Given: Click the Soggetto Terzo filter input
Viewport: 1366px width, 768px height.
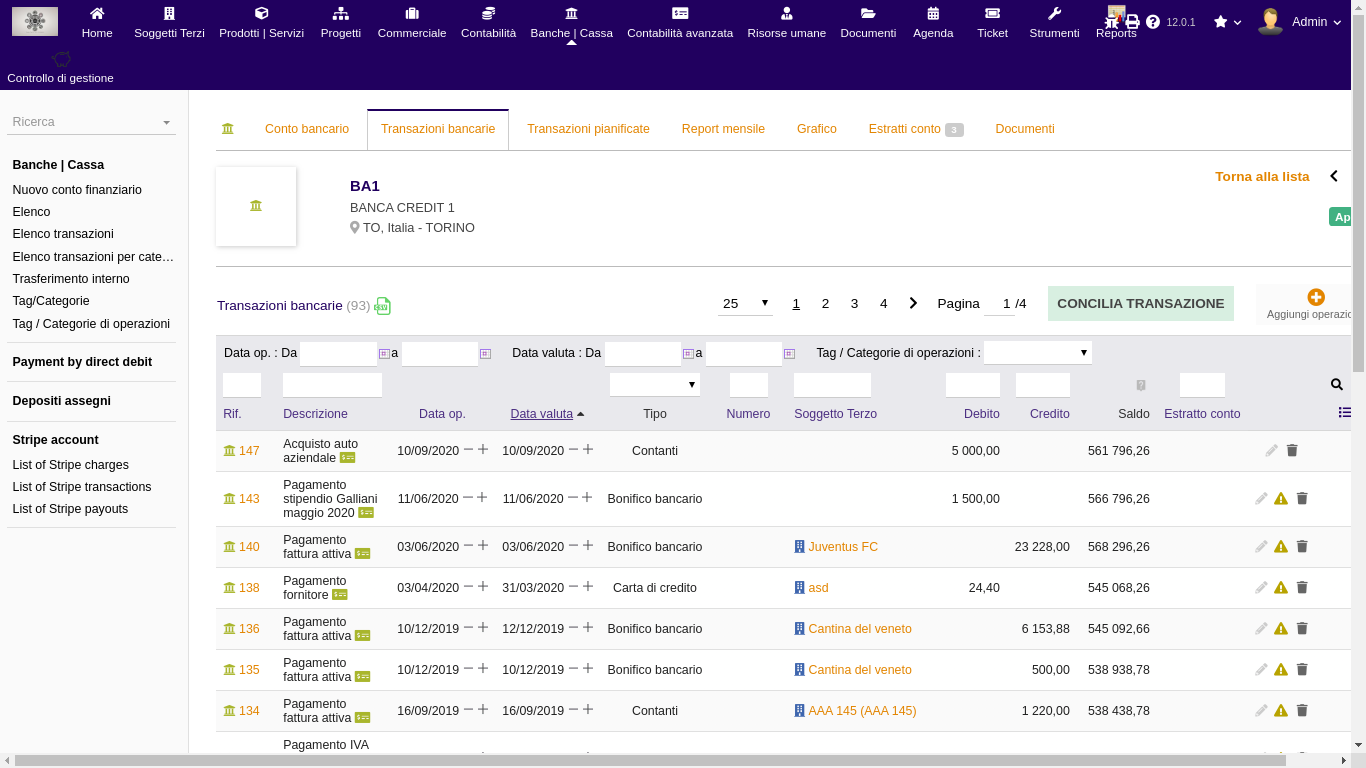Looking at the screenshot, I should pyautogui.click(x=832, y=385).
